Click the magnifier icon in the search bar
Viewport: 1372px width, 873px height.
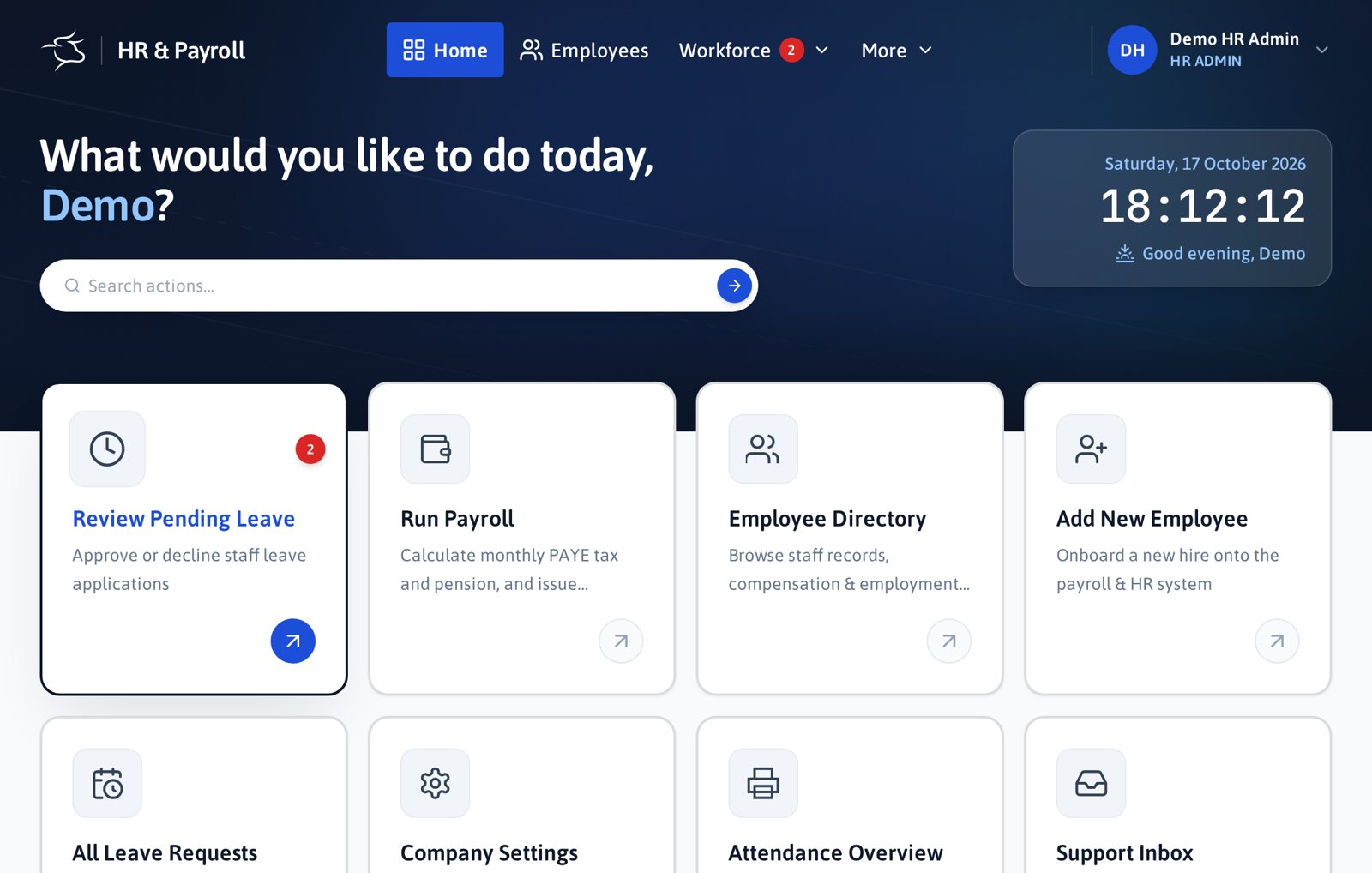click(73, 286)
